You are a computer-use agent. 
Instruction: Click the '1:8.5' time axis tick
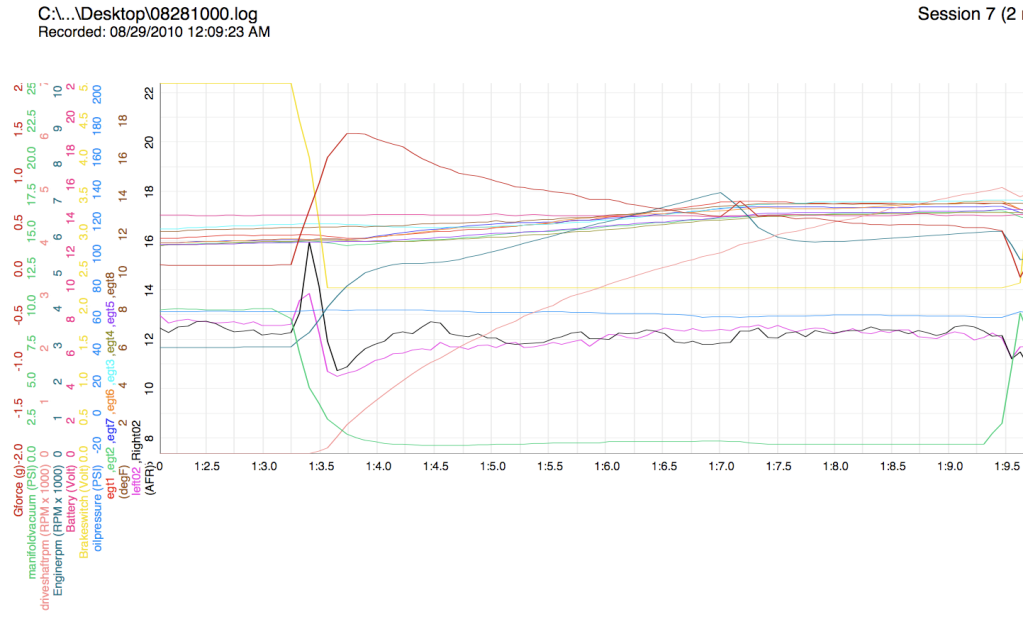coord(893,466)
